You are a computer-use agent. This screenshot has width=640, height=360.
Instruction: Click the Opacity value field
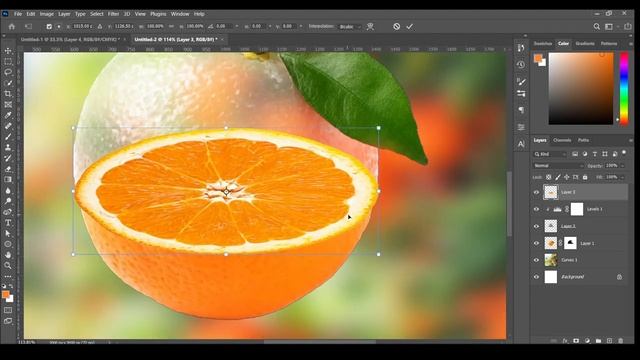[612, 166]
